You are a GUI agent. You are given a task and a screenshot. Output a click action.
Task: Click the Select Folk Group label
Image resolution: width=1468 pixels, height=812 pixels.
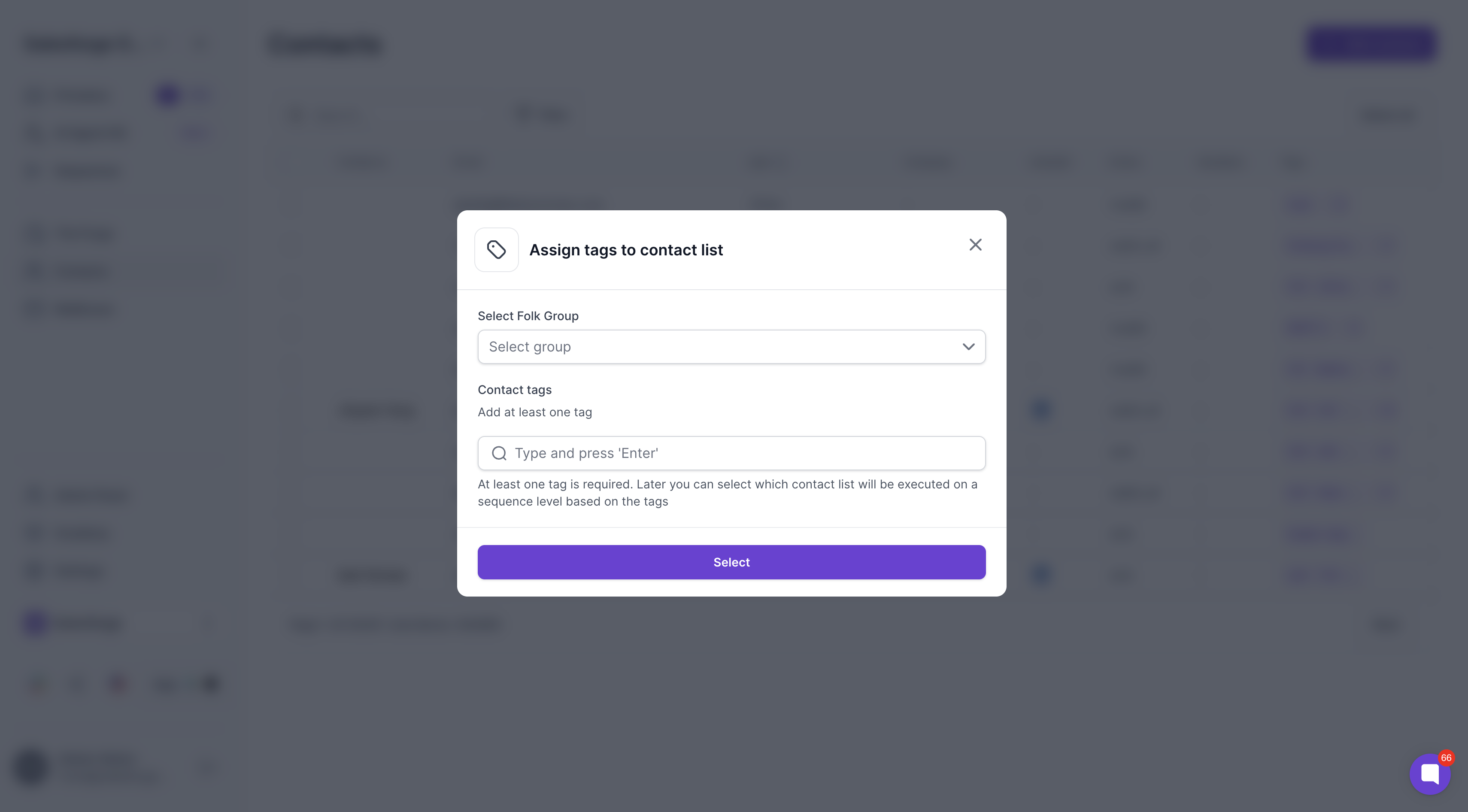pyautogui.click(x=528, y=316)
